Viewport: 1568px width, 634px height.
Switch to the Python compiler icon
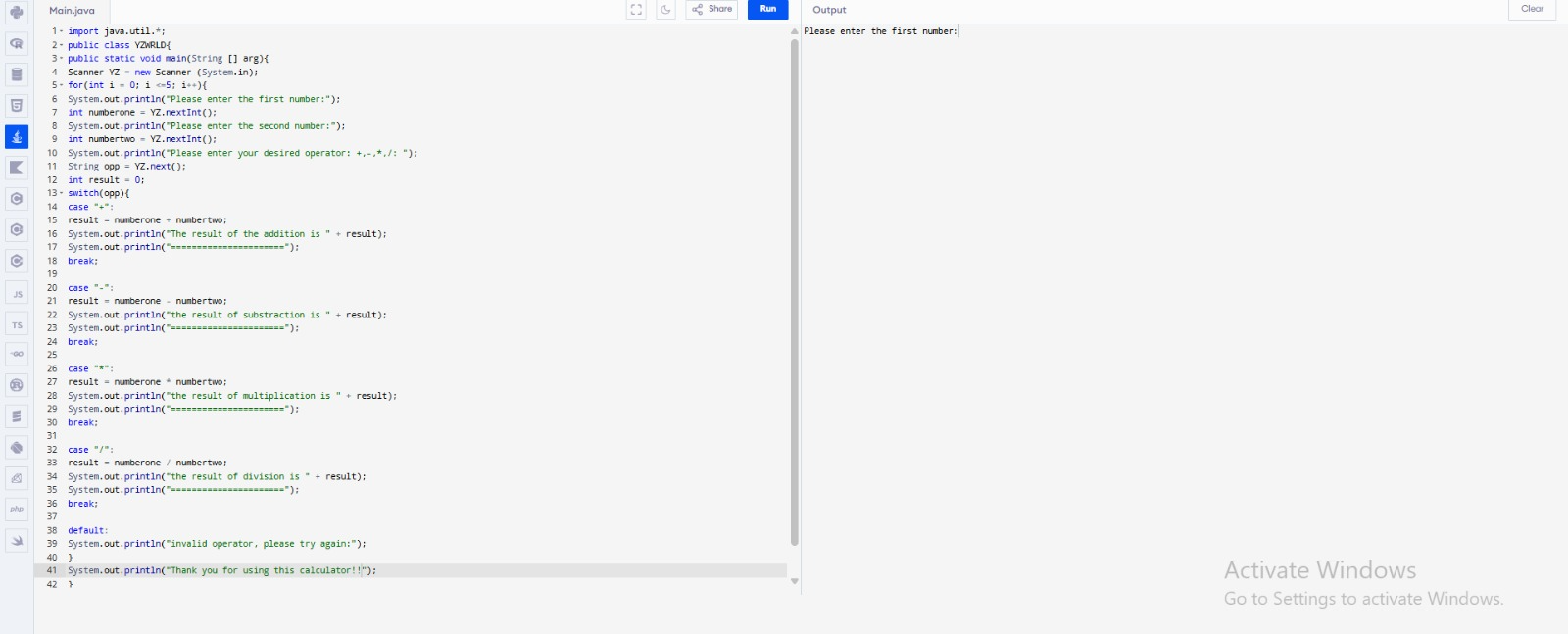pyautogui.click(x=17, y=13)
